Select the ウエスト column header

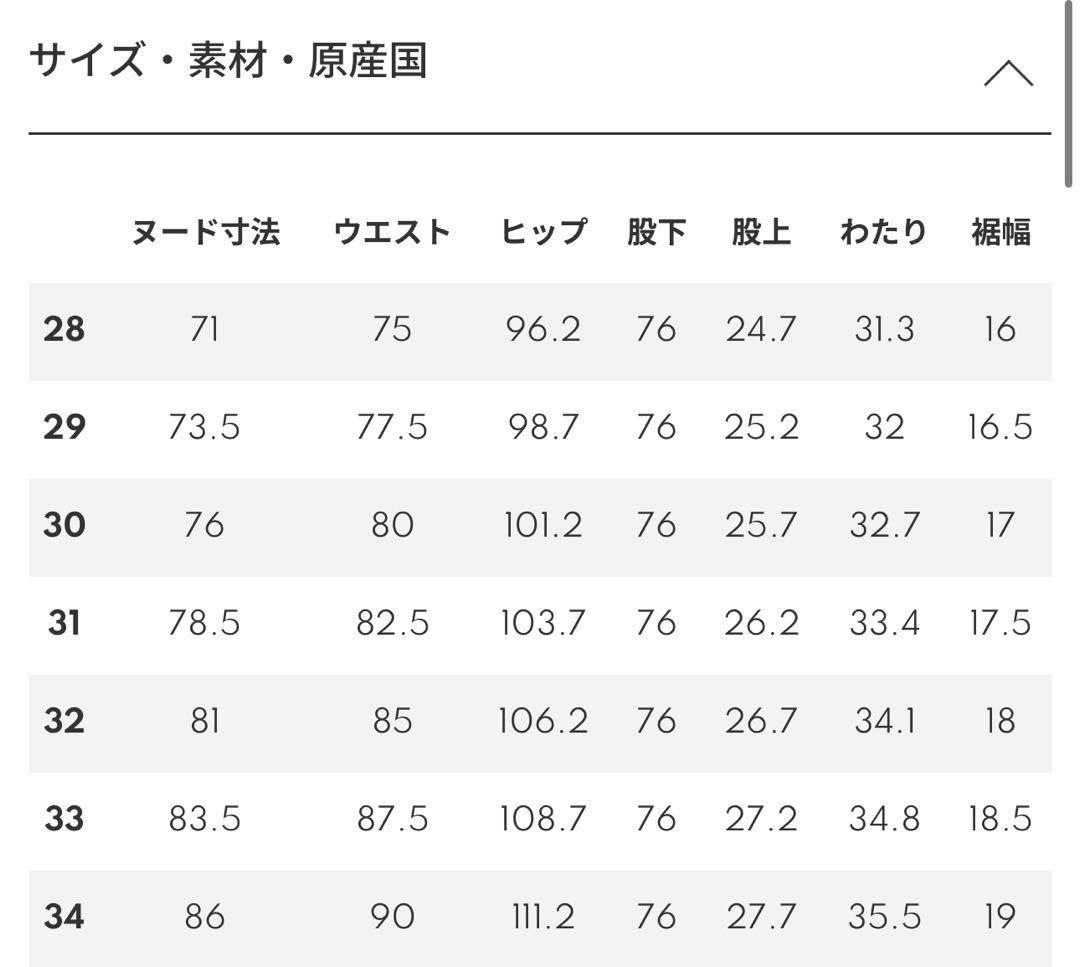coord(393,230)
